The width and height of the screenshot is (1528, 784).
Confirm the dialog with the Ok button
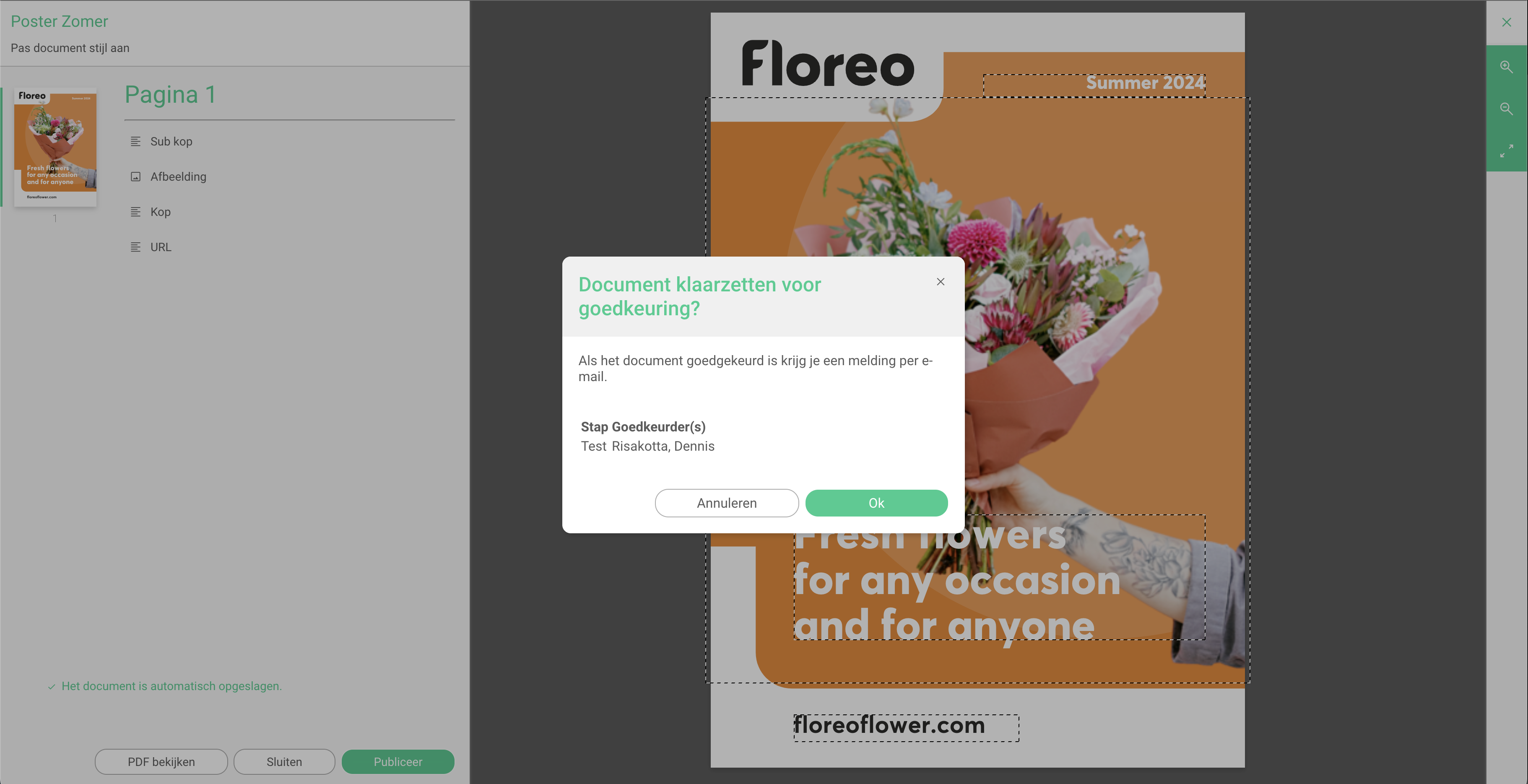pyautogui.click(x=876, y=503)
